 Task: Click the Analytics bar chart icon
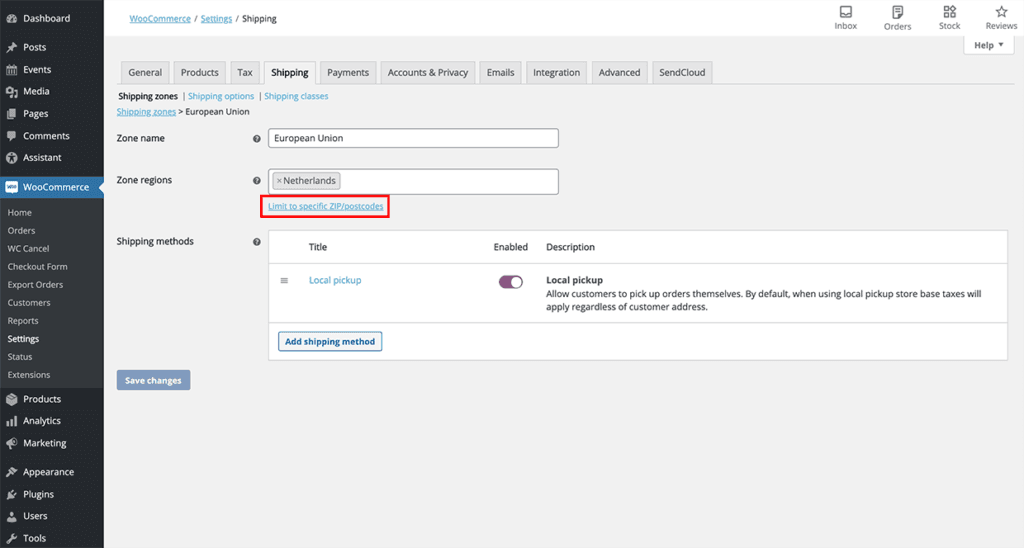tap(12, 421)
